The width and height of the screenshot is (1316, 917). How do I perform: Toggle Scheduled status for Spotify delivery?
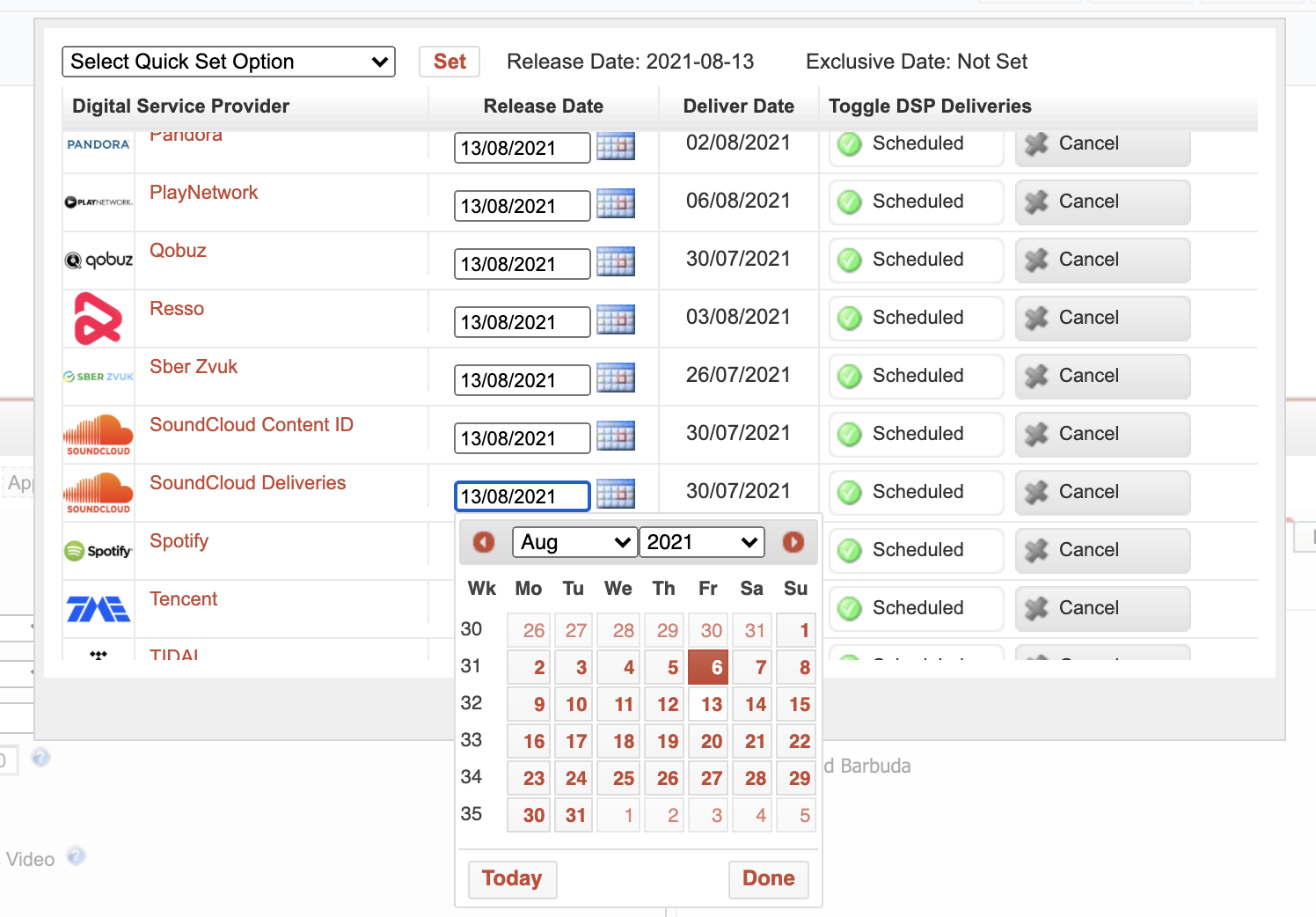point(916,551)
